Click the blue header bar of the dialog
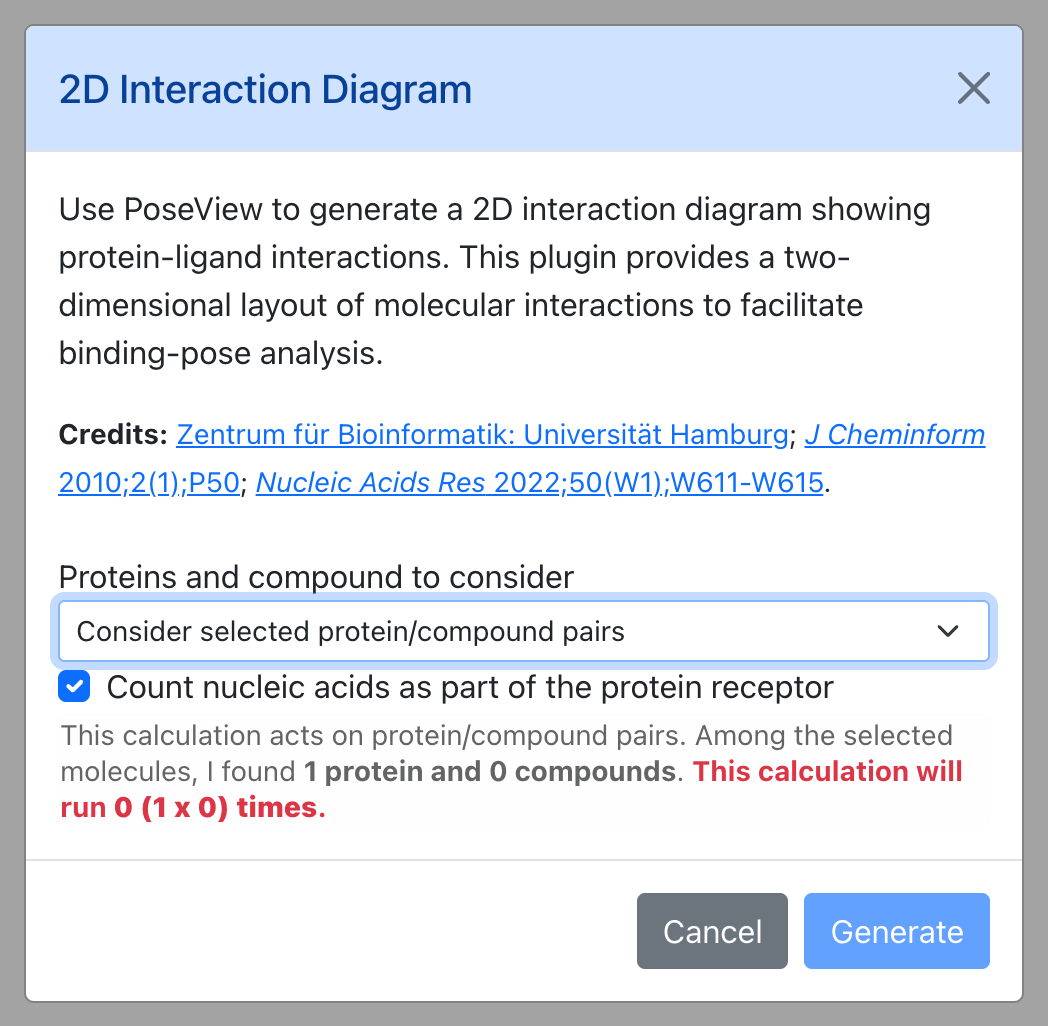Screen dimensions: 1048x1026 tap(524, 89)
